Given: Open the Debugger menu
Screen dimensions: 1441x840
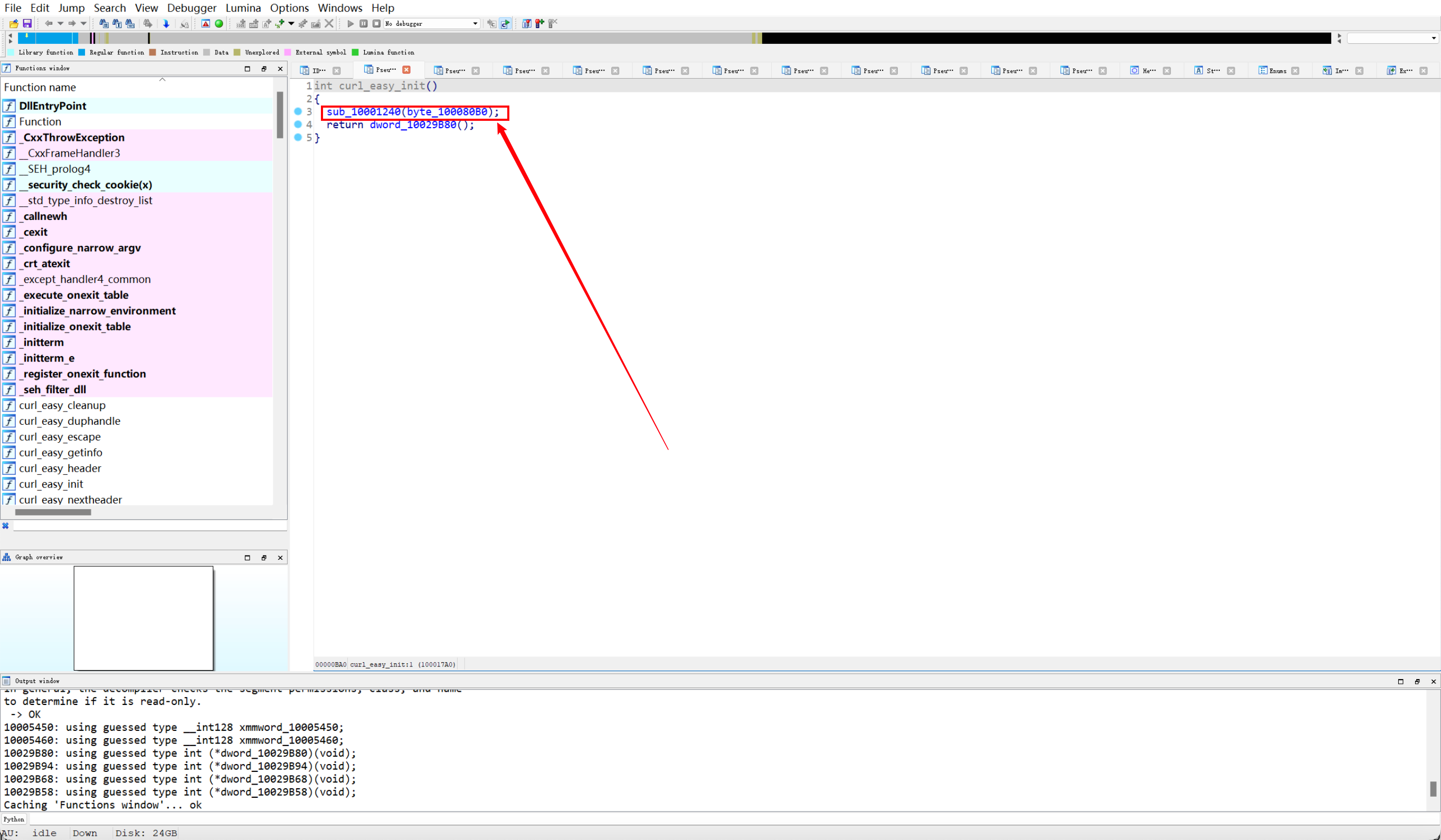Looking at the screenshot, I should (192, 8).
